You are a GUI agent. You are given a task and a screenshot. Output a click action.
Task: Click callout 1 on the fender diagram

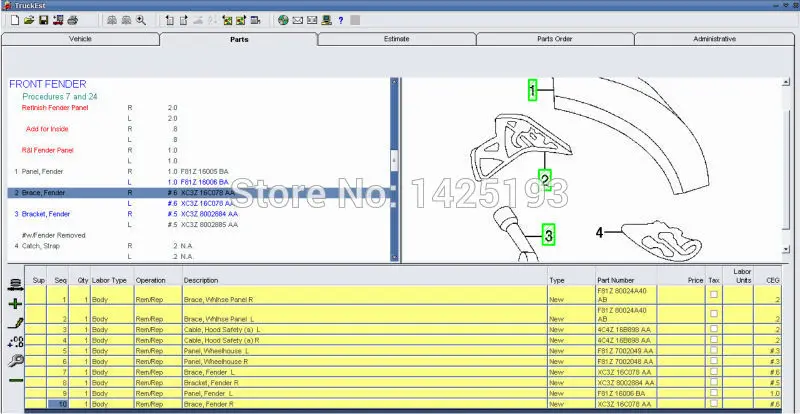pos(532,91)
